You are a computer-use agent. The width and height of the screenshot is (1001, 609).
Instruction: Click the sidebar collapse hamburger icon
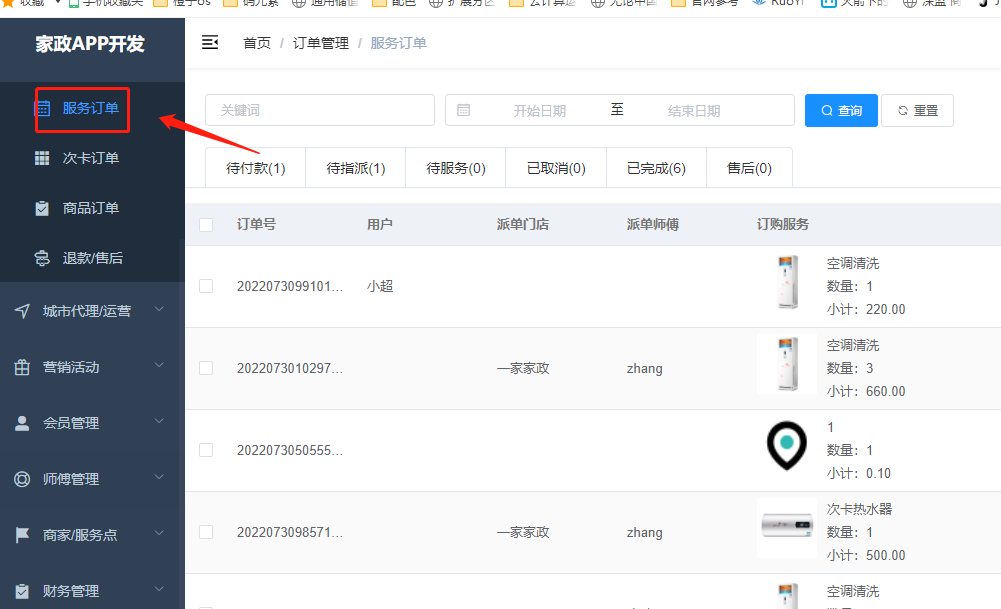tap(210, 43)
